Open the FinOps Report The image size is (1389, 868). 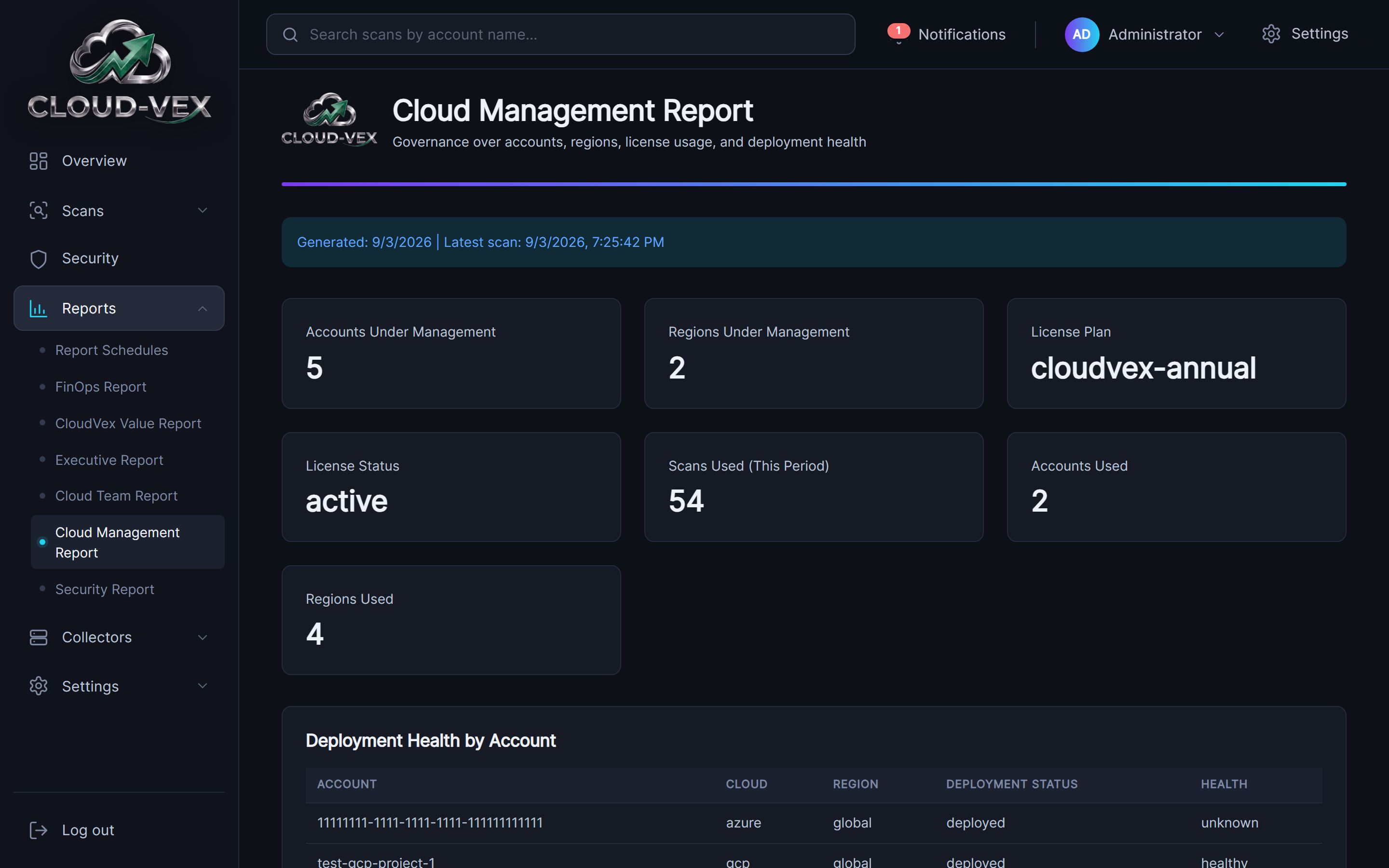(x=100, y=387)
